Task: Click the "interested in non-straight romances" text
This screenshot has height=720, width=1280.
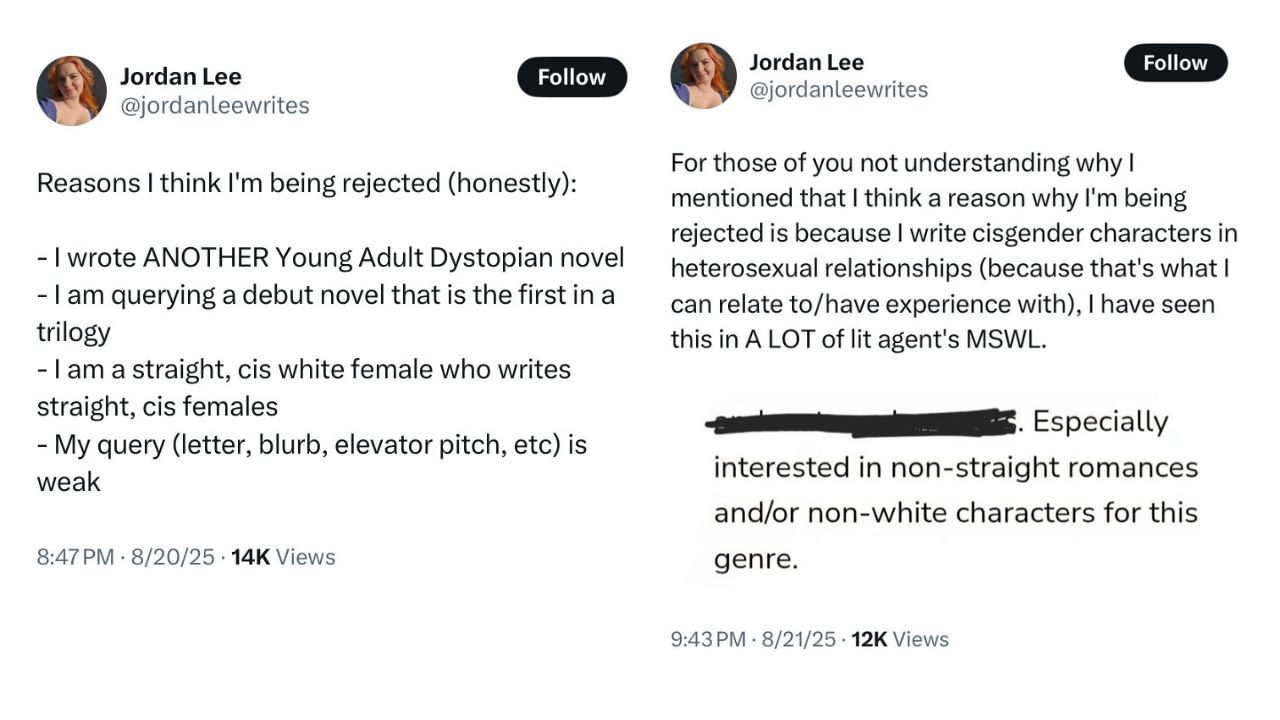Action: coord(955,467)
